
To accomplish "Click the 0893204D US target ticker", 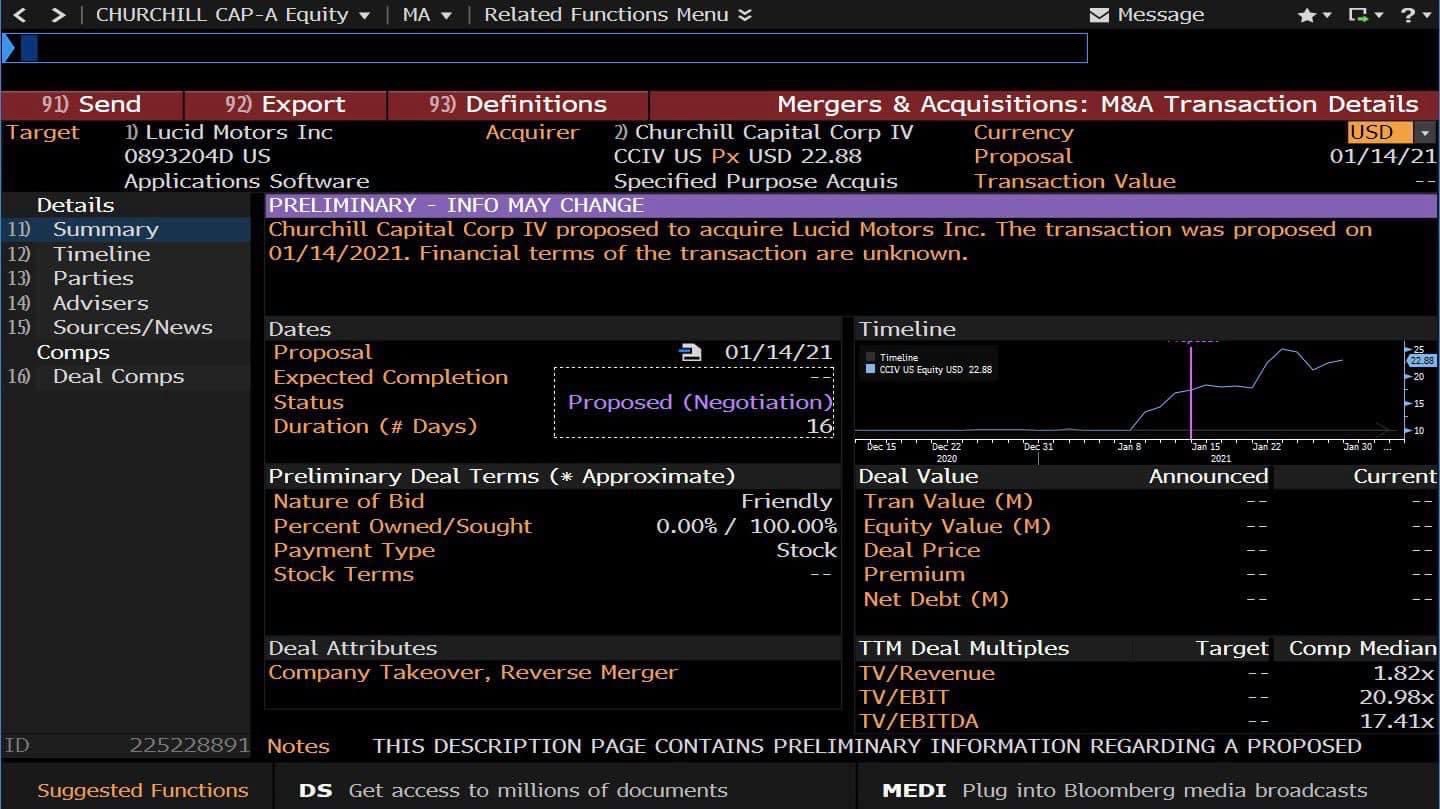I will 197,156.
